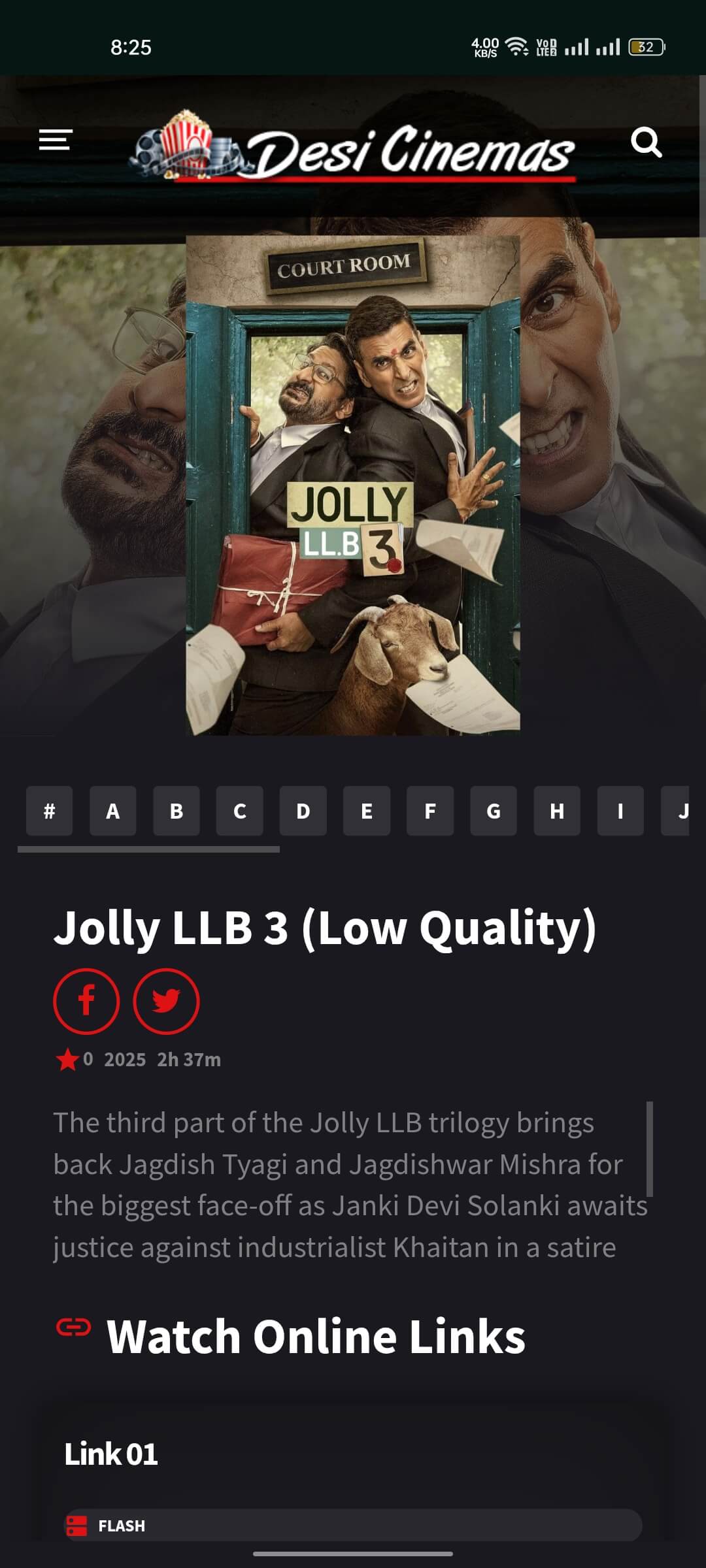Viewport: 706px width, 1568px height.
Task: Click the red star rating icon
Action: 67,1059
